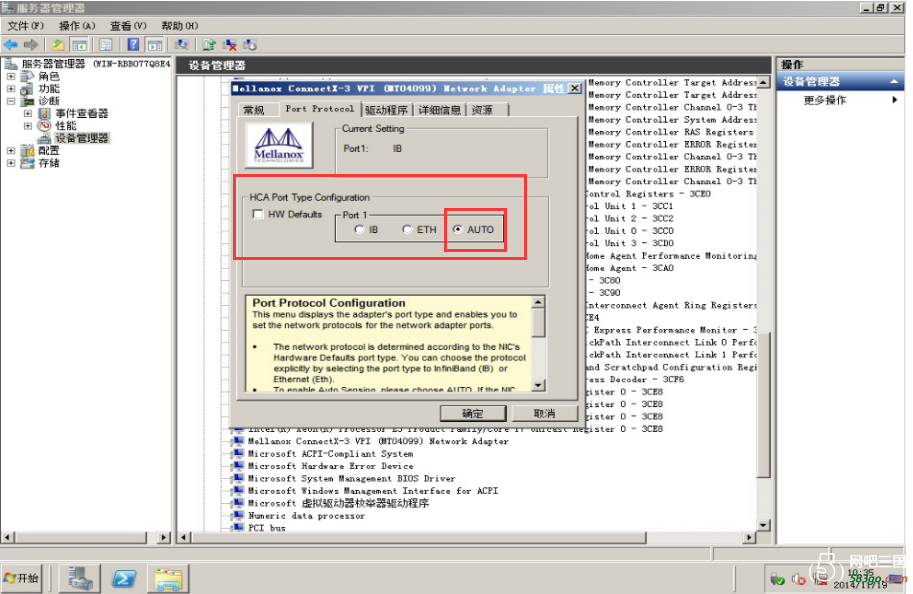
Task: Click left tree pane scroll-right arrow
Action: coord(164,537)
